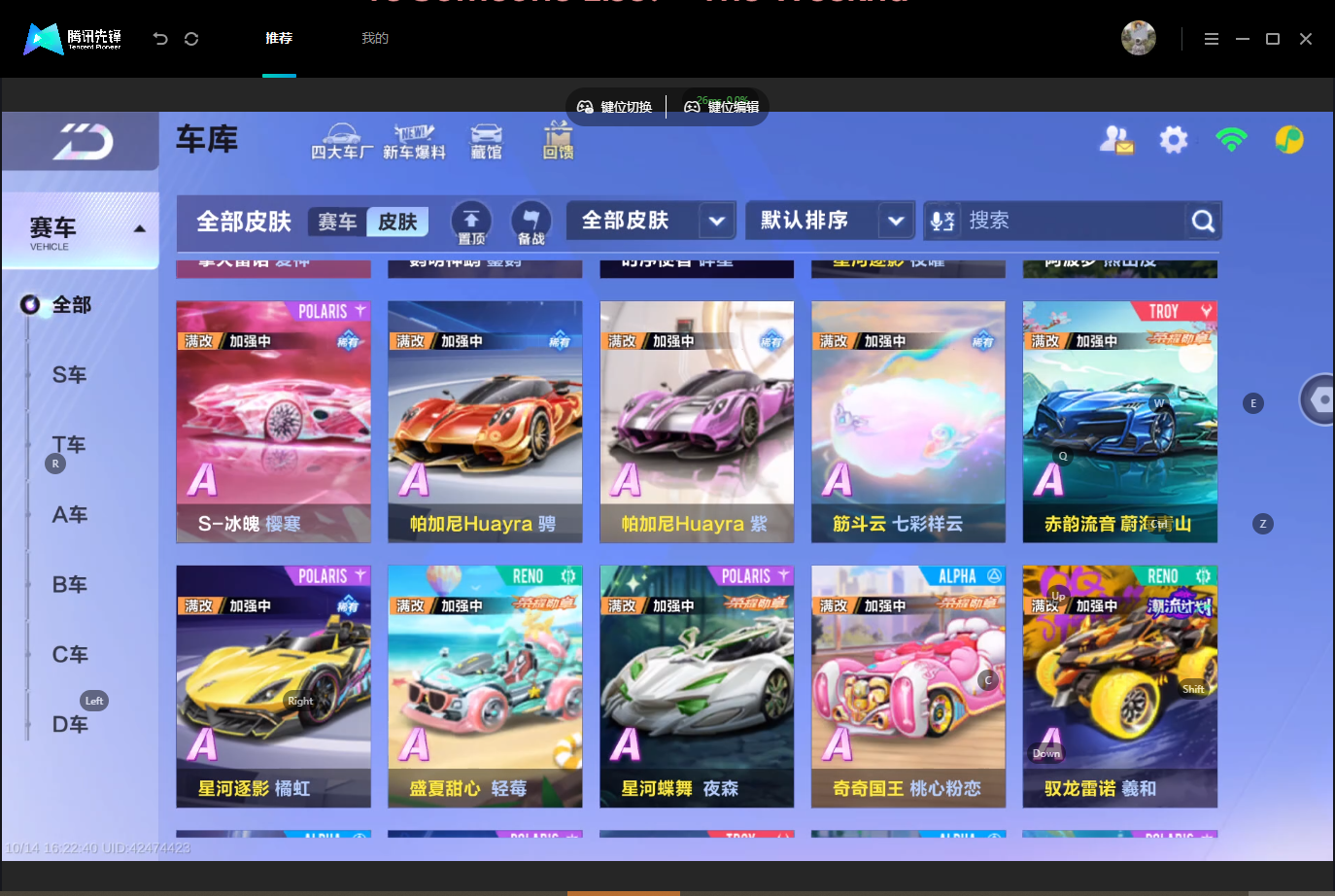Viewport: 1335px width, 896px height.
Task: Select the 赤韵流音 蔚海青山 car card
Action: [1119, 422]
